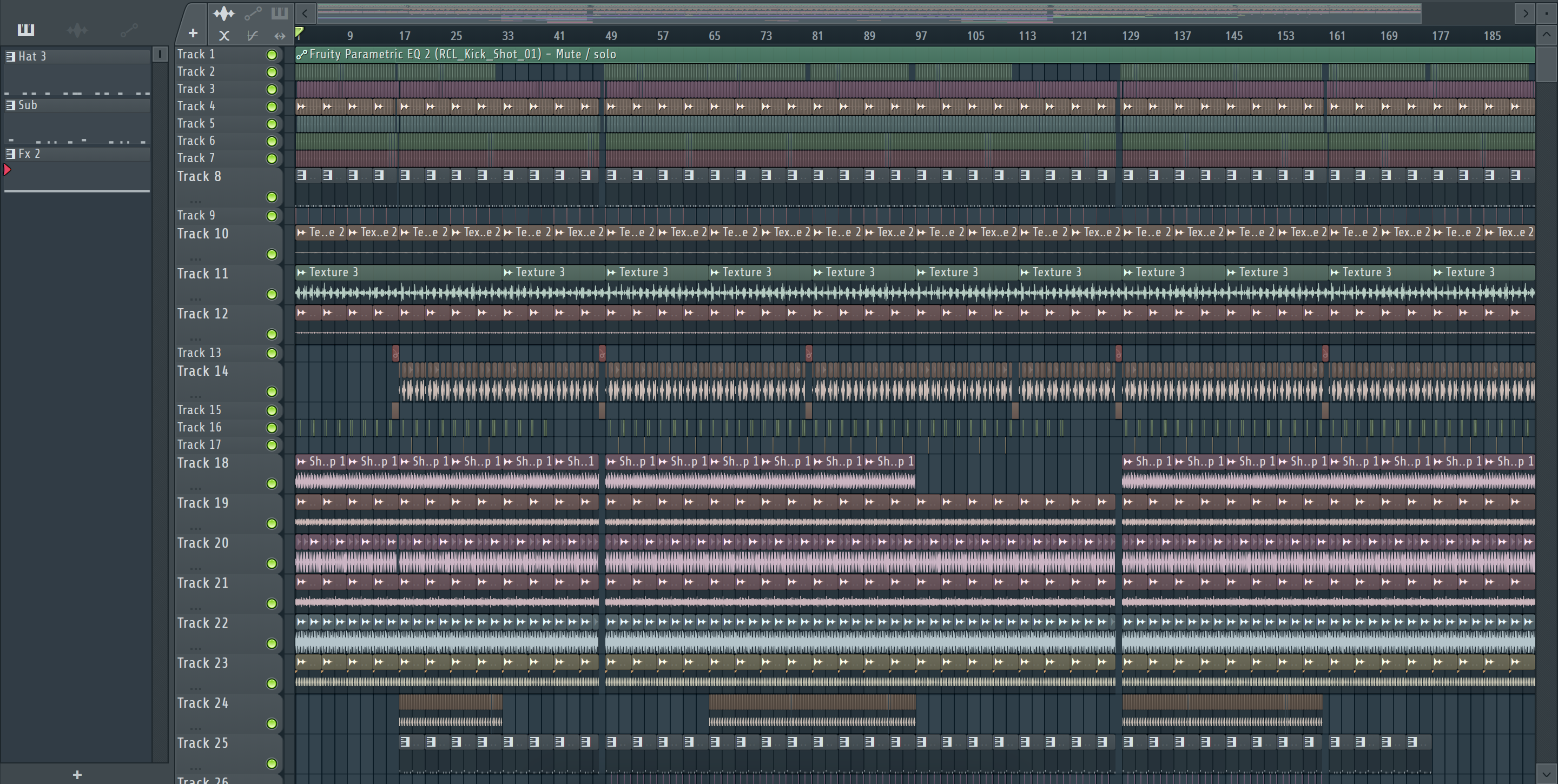Select the Sub pattern
The image size is (1558, 784).
tap(77, 105)
